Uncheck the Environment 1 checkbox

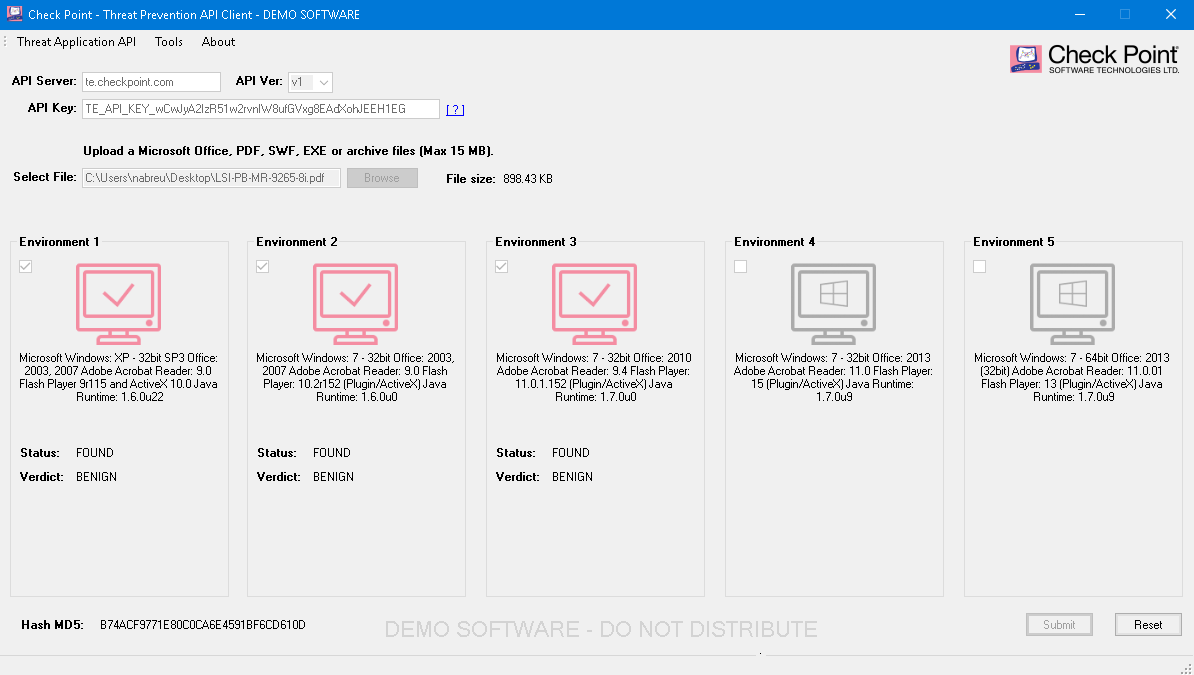click(x=25, y=266)
